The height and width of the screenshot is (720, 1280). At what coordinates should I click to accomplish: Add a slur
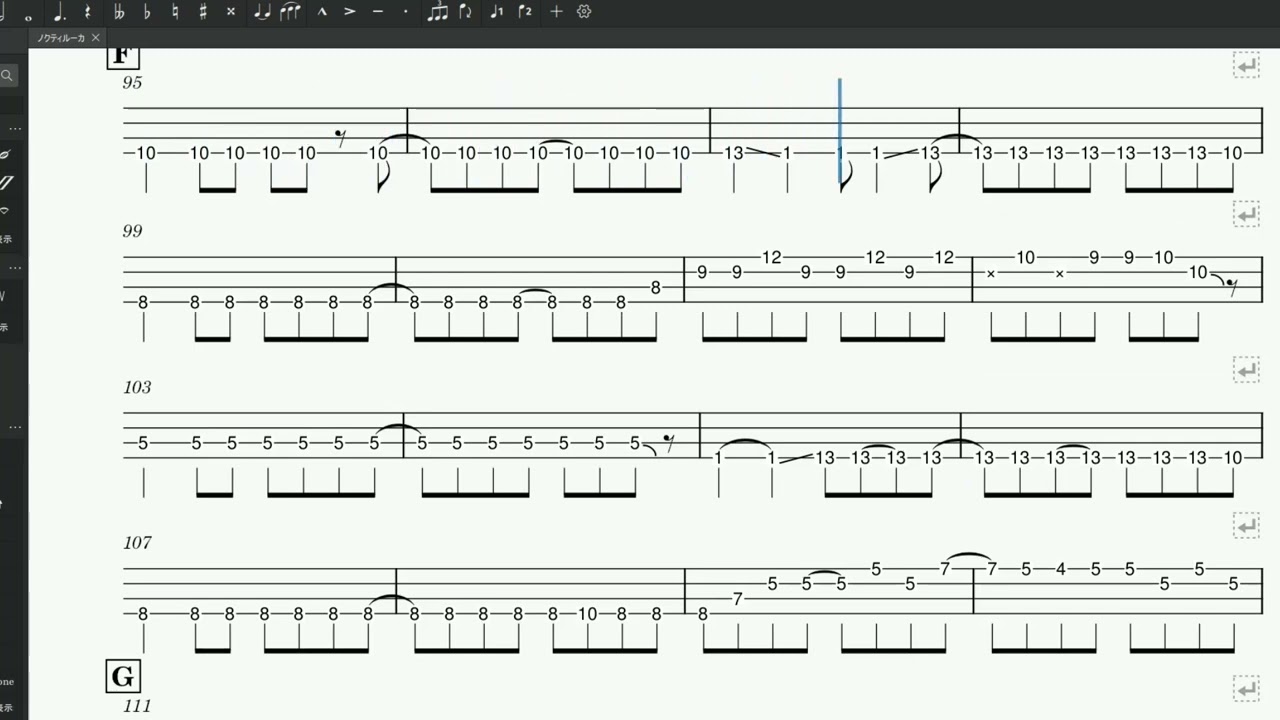click(x=290, y=12)
